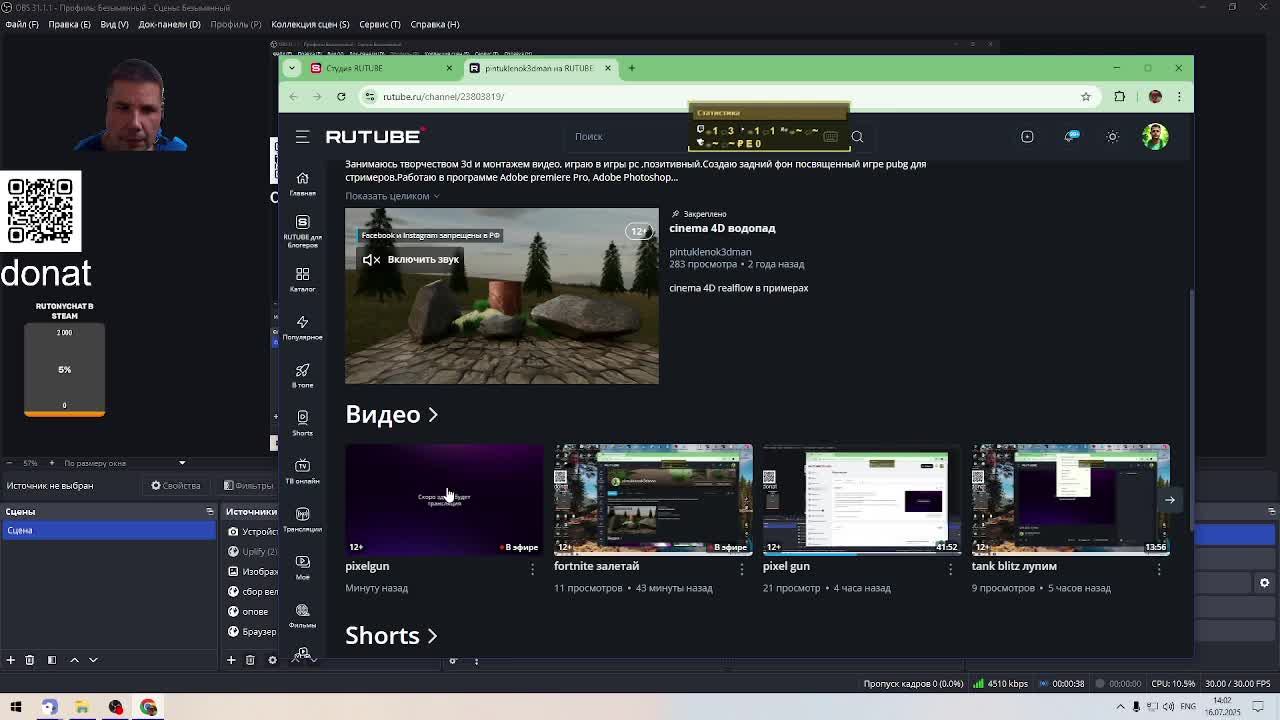Reload the RUTUBE page

[341, 97]
